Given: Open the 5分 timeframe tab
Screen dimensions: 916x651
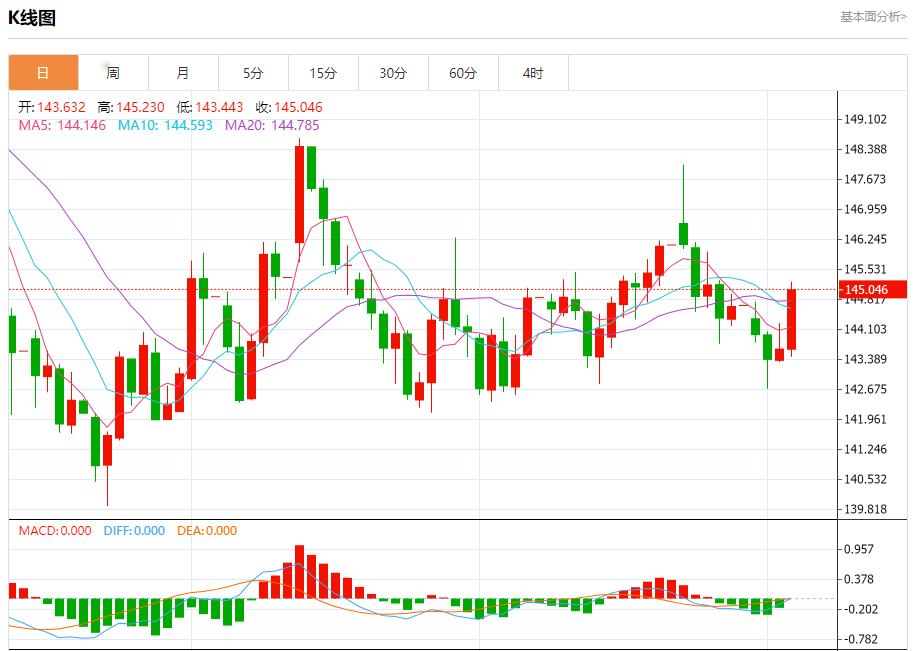Looking at the screenshot, I should (x=254, y=73).
